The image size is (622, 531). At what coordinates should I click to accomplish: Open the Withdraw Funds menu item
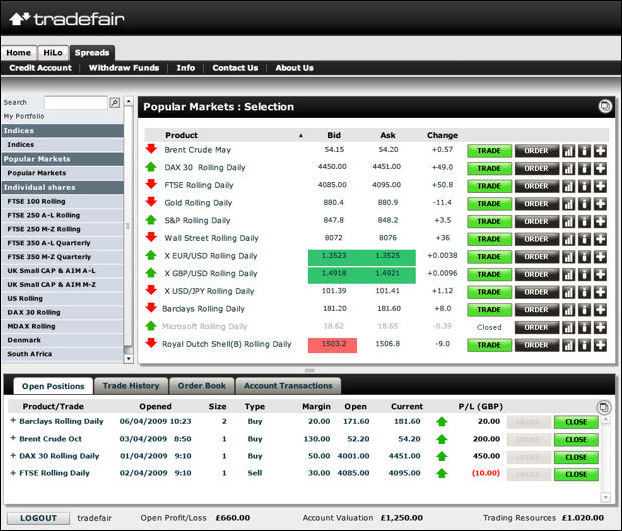tap(124, 68)
